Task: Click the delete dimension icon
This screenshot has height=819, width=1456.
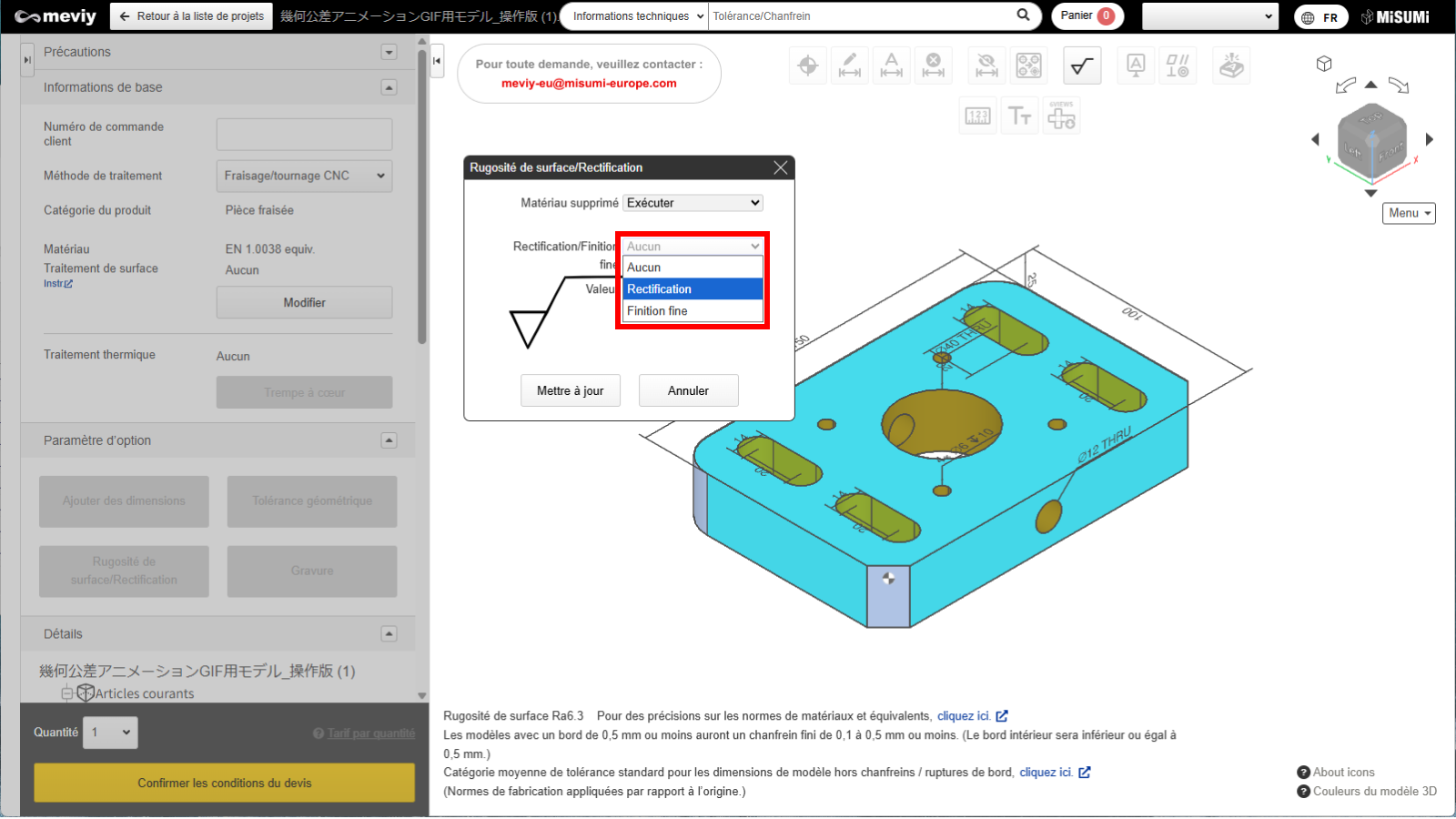Action: coord(934,66)
